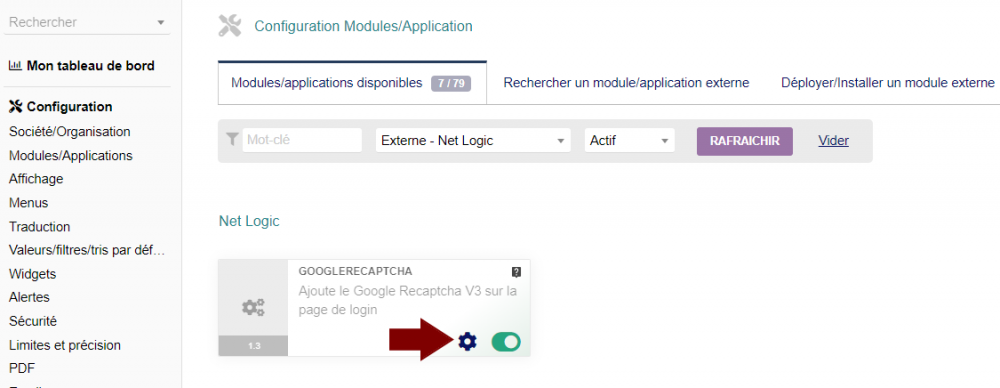Switch to Modules/applications disponibles tab

352,83
